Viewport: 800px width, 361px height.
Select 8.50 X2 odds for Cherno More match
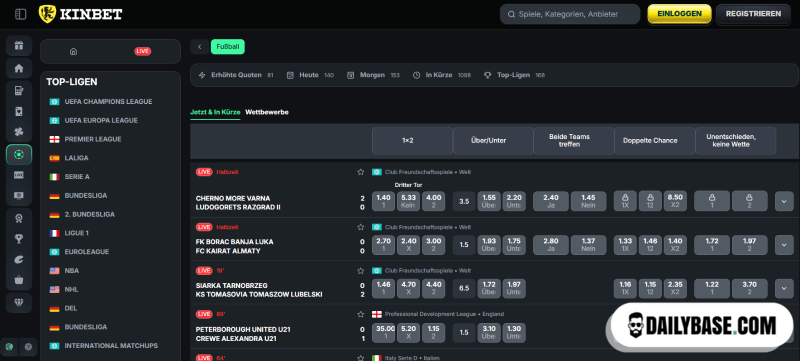(x=675, y=201)
